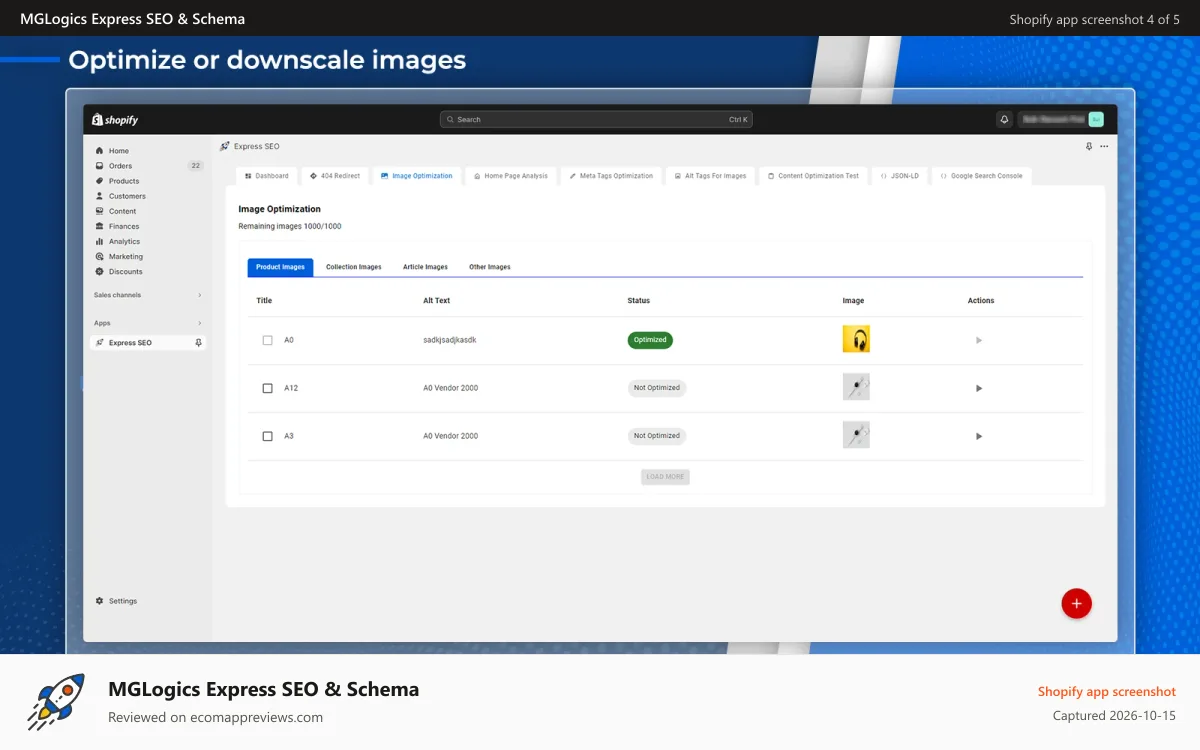Click the pin icon at top right of app
This screenshot has height=750, width=1200.
[1089, 146]
